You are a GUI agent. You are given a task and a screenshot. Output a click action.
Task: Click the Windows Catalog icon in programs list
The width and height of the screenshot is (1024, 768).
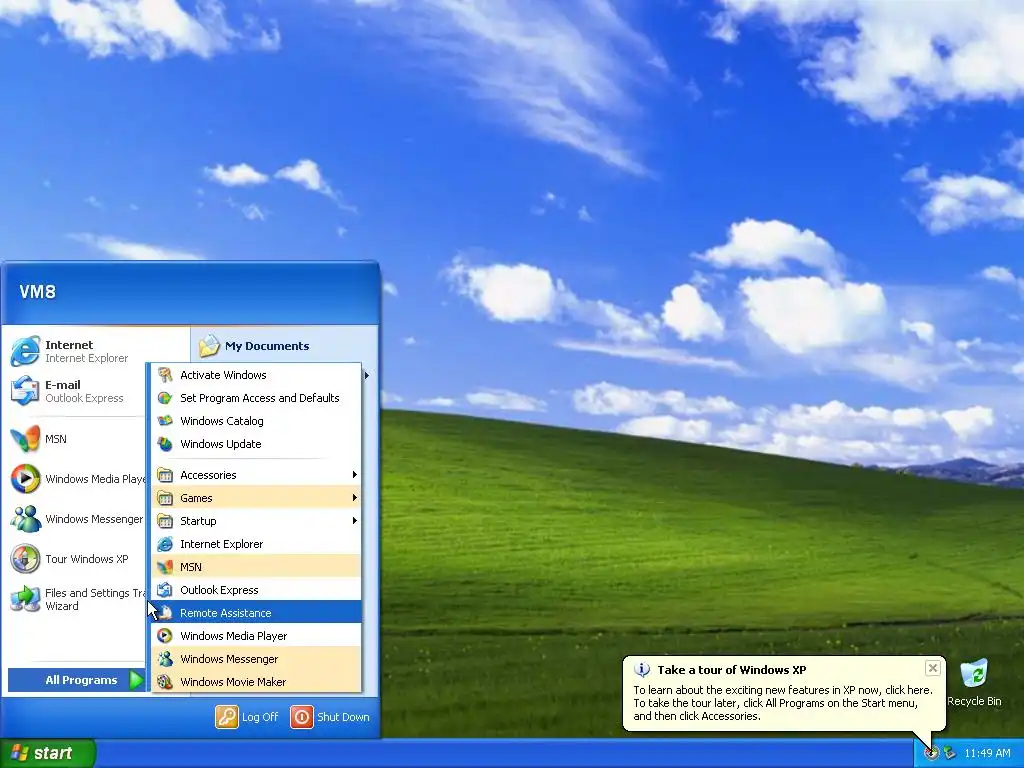[x=165, y=421]
